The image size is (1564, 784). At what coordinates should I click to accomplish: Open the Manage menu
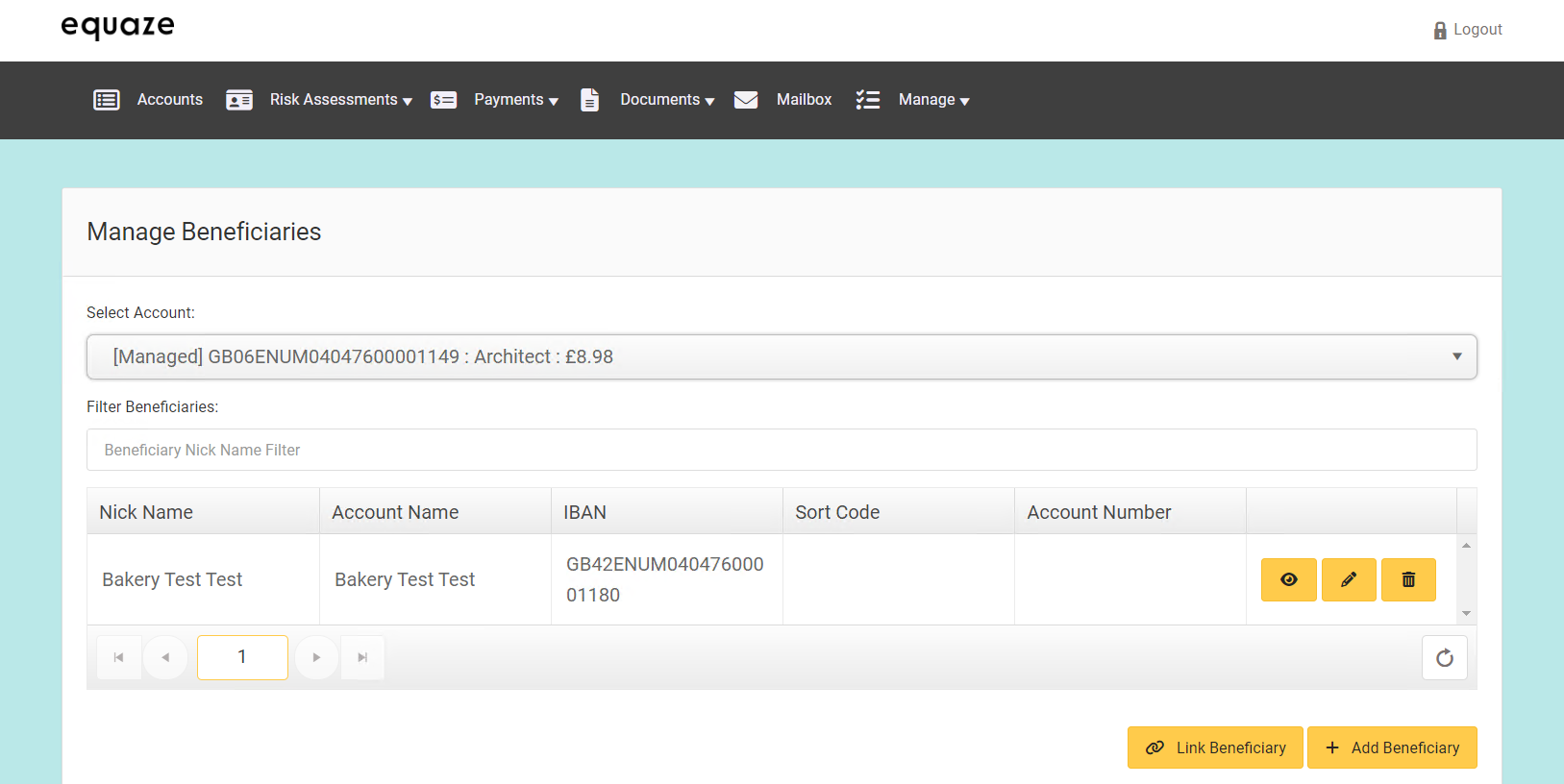tap(933, 100)
